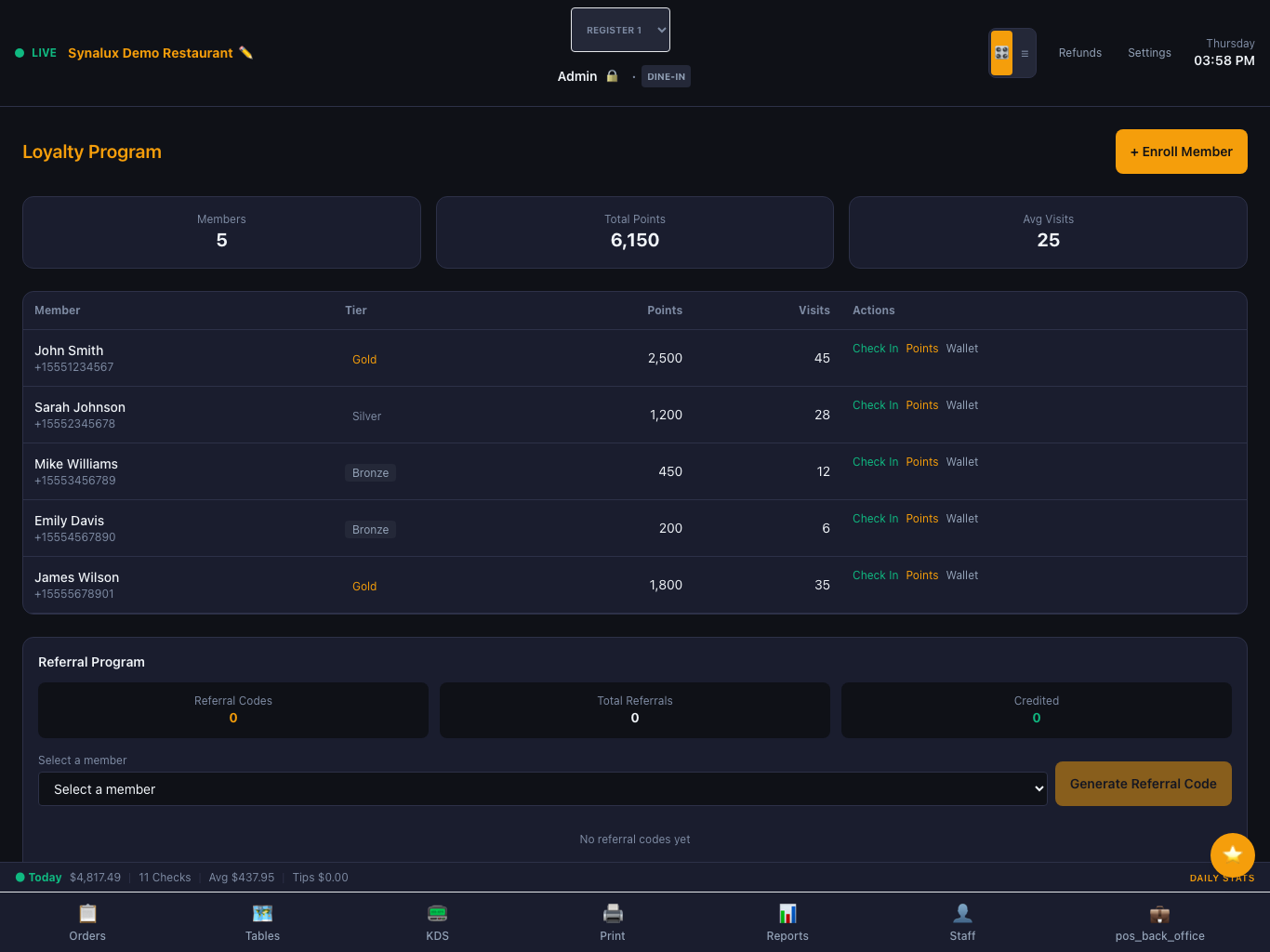Click Bronze tier badge for Mike Williams

[371, 473]
